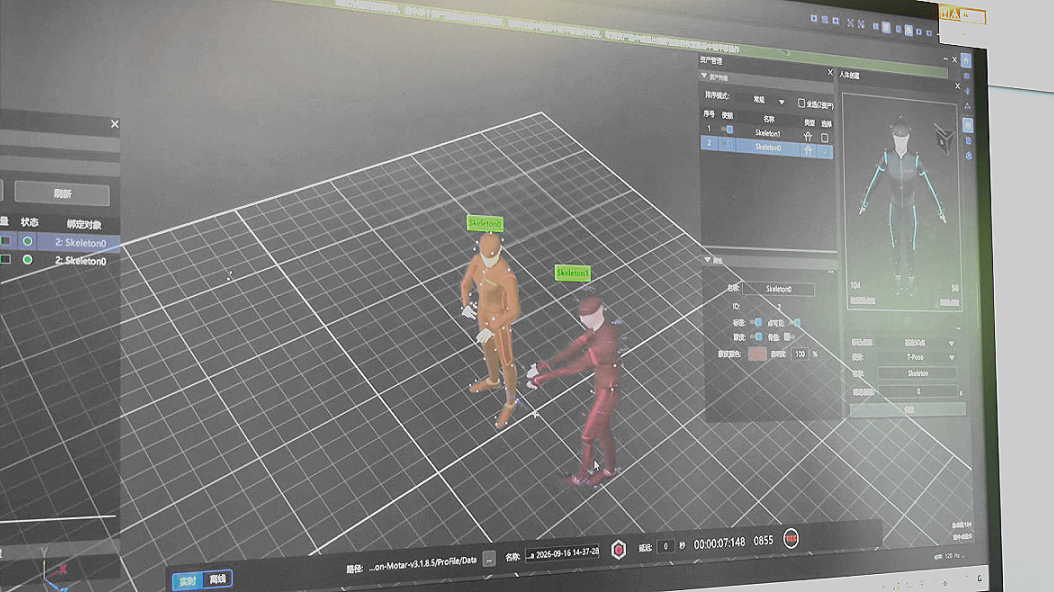Edit the Skeleton0 name field in properties

[778, 289]
